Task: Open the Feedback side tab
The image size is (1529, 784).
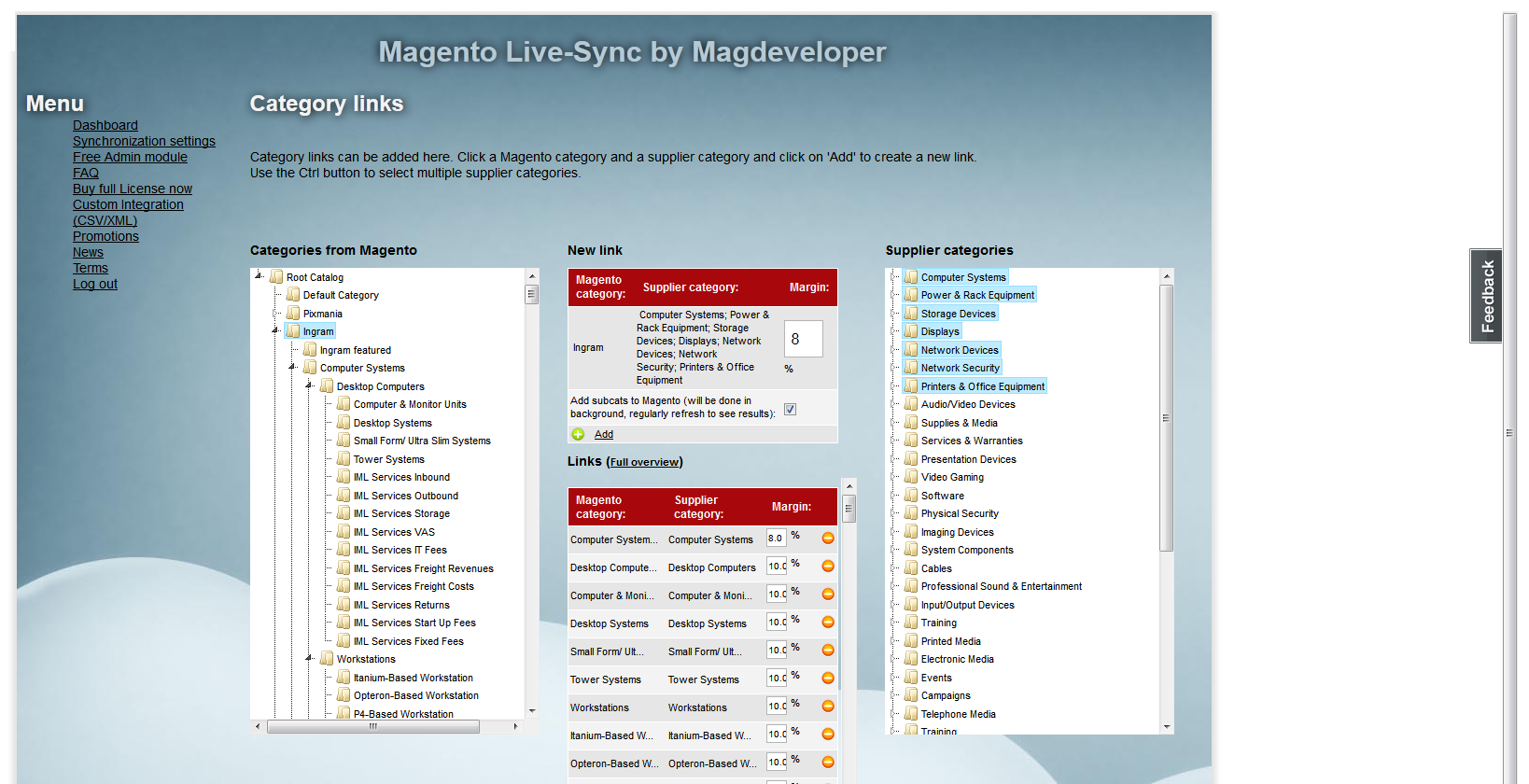Action: tap(1486, 296)
